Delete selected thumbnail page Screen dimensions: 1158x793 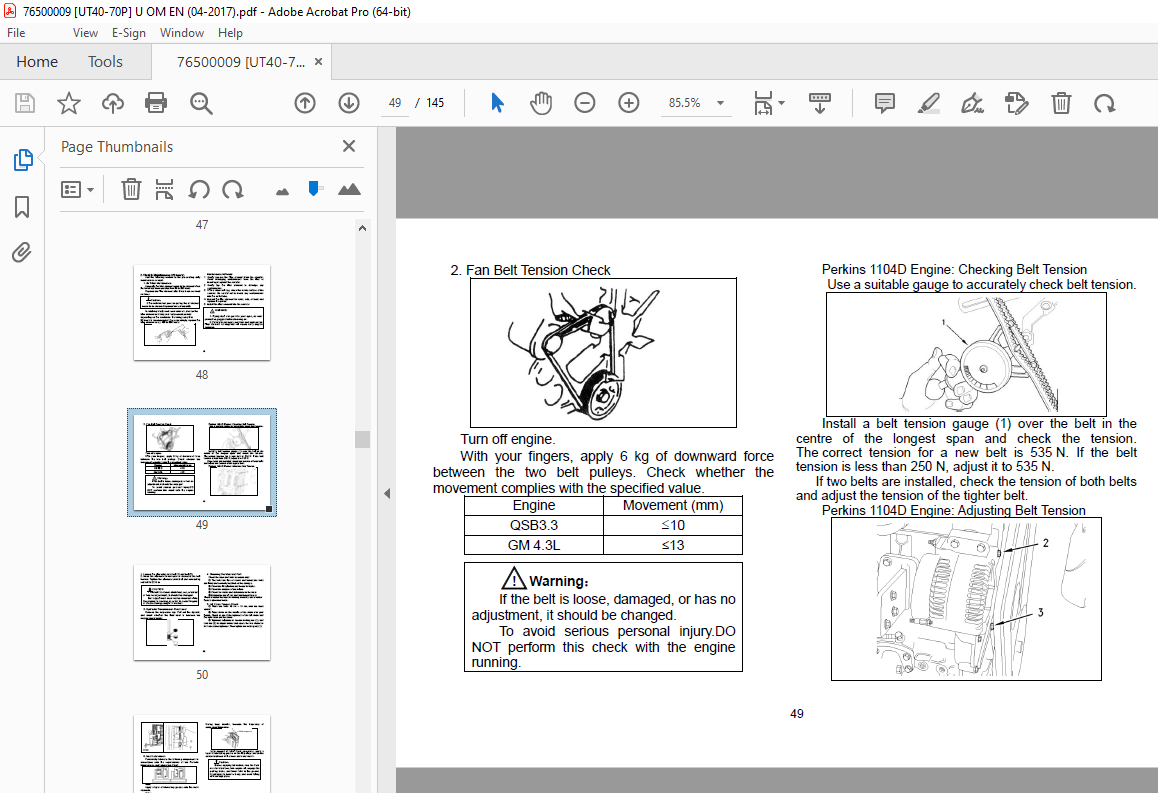click(x=131, y=190)
